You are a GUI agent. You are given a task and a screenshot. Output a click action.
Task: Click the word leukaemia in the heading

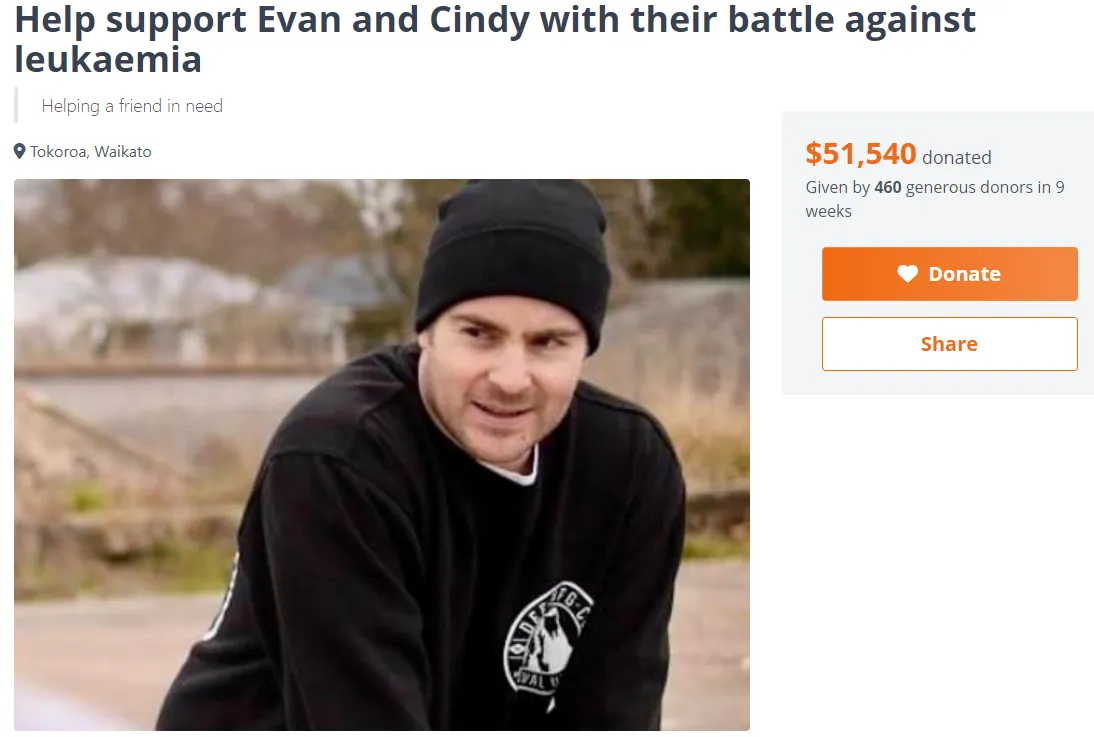point(108,59)
